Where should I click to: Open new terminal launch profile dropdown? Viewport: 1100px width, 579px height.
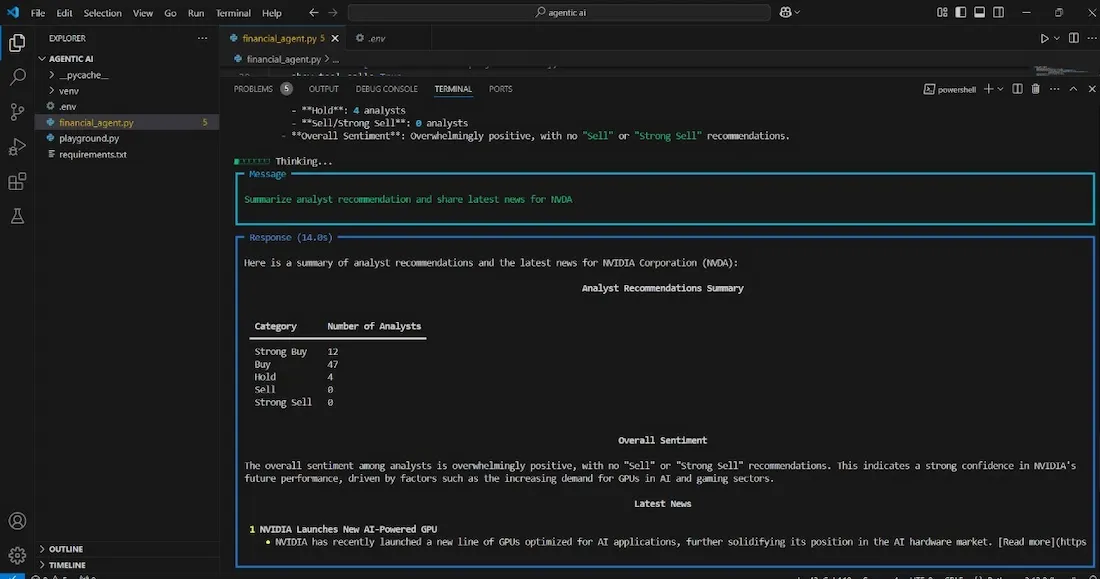1000,89
